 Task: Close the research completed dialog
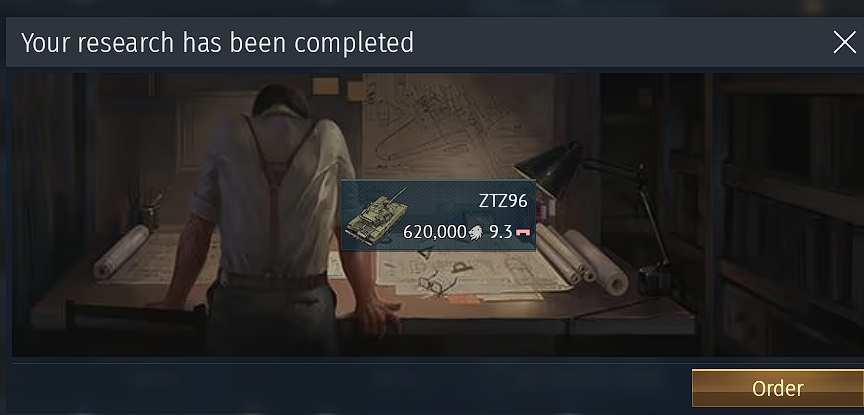click(844, 42)
